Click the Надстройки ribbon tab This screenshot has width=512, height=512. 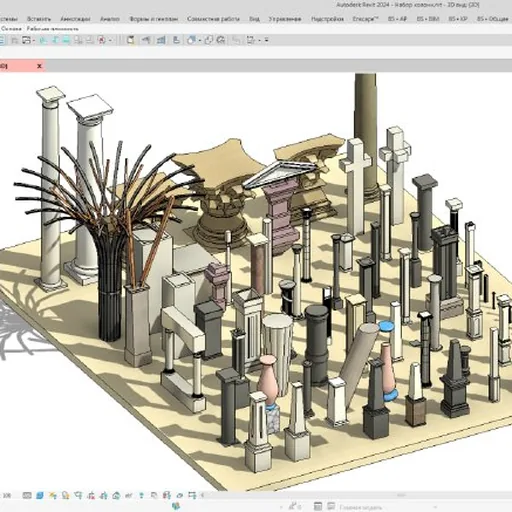click(x=327, y=19)
